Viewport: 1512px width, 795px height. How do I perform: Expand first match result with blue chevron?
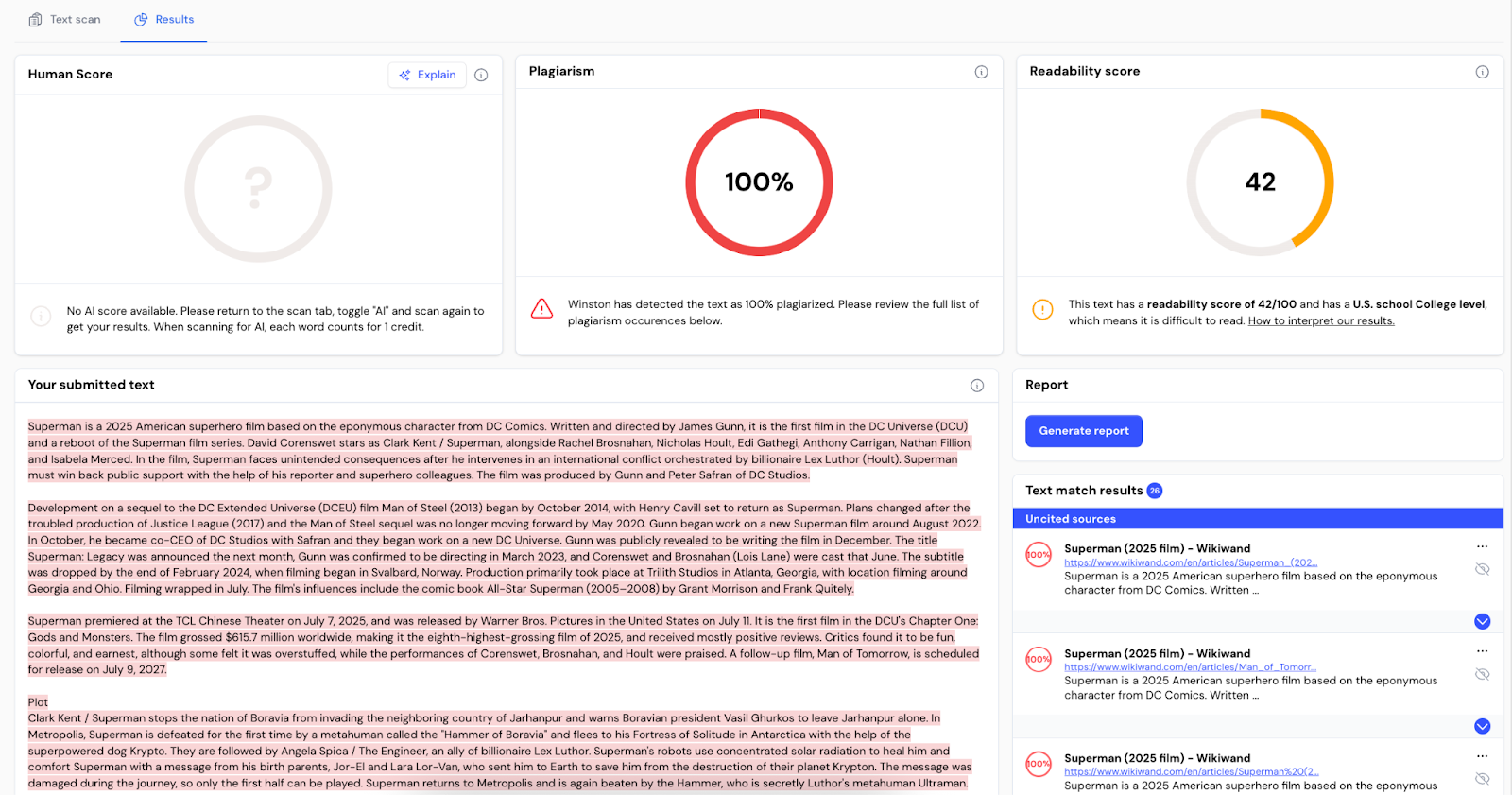(x=1482, y=621)
